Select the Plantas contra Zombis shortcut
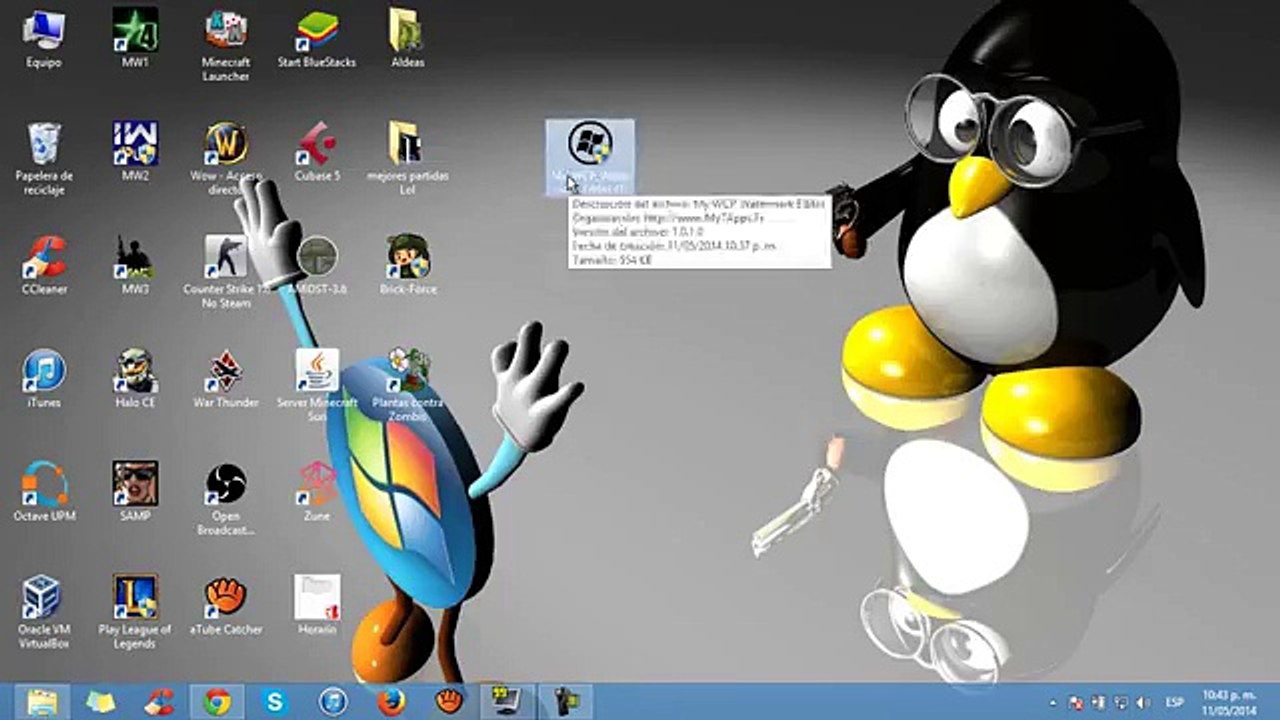 (x=407, y=386)
